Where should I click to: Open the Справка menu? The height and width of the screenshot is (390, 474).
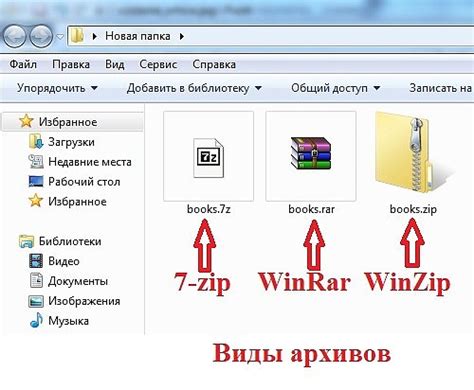[214, 64]
